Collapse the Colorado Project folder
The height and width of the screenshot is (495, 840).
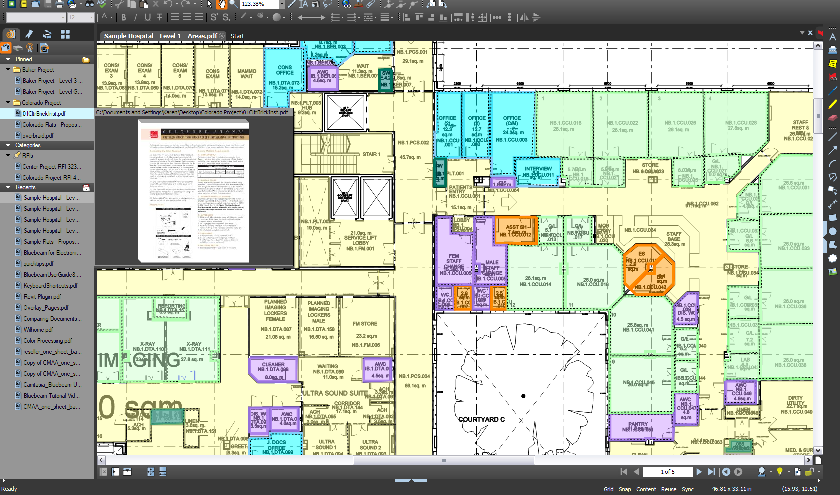click(8, 102)
